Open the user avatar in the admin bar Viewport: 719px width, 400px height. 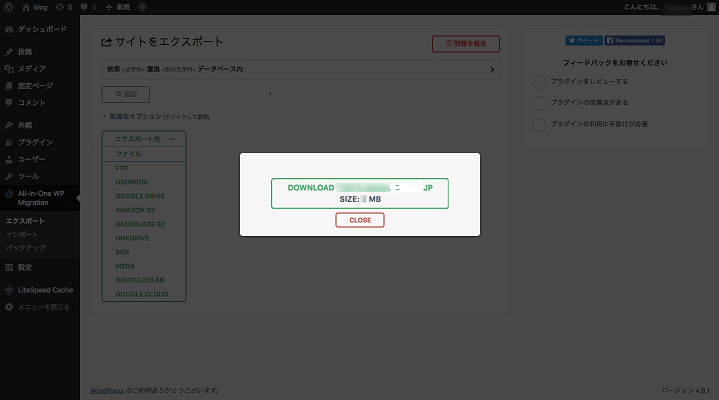[x=711, y=7]
